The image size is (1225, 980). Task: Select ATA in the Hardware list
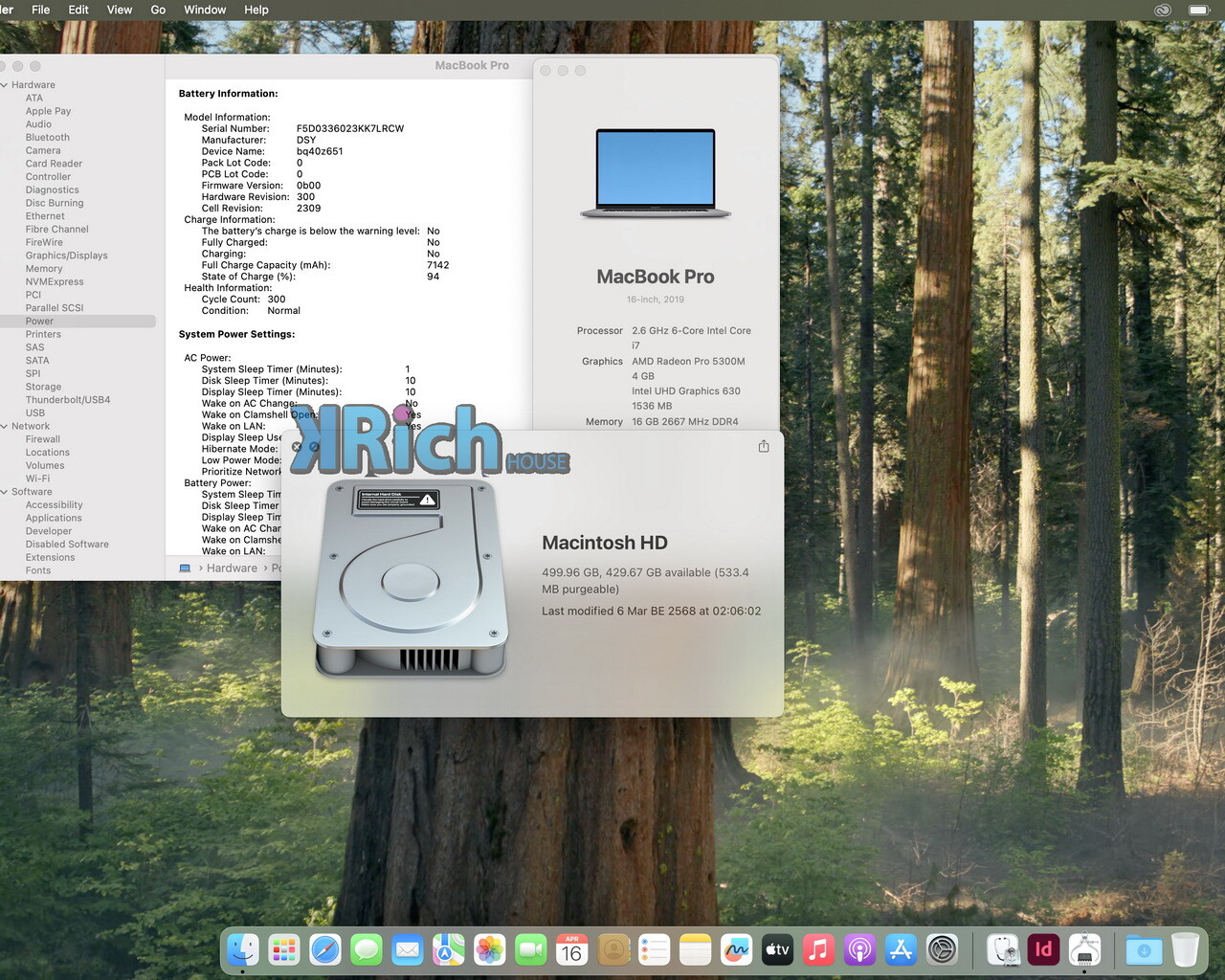34,99
